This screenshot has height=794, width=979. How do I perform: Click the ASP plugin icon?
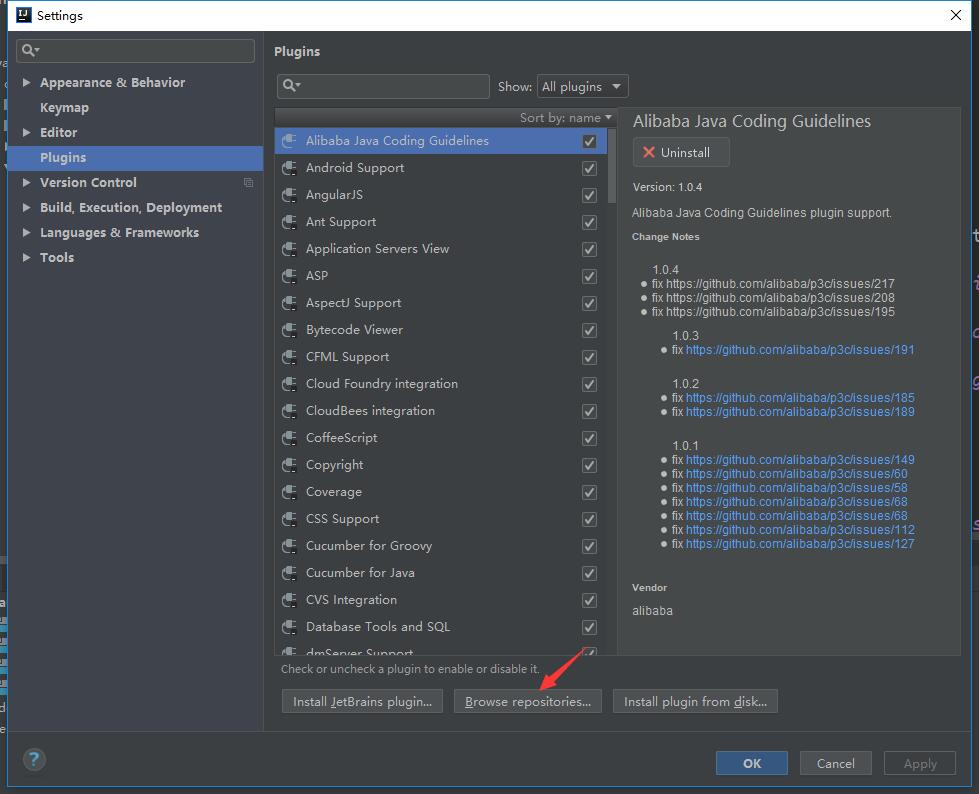click(289, 276)
